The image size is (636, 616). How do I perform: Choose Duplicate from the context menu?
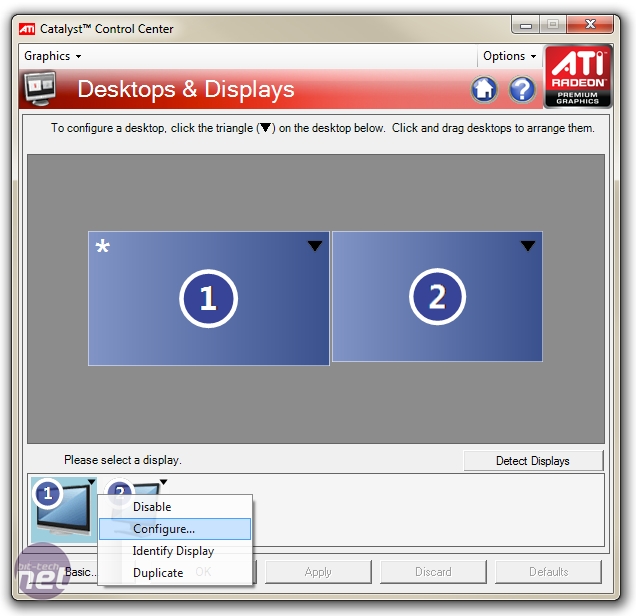point(175,573)
